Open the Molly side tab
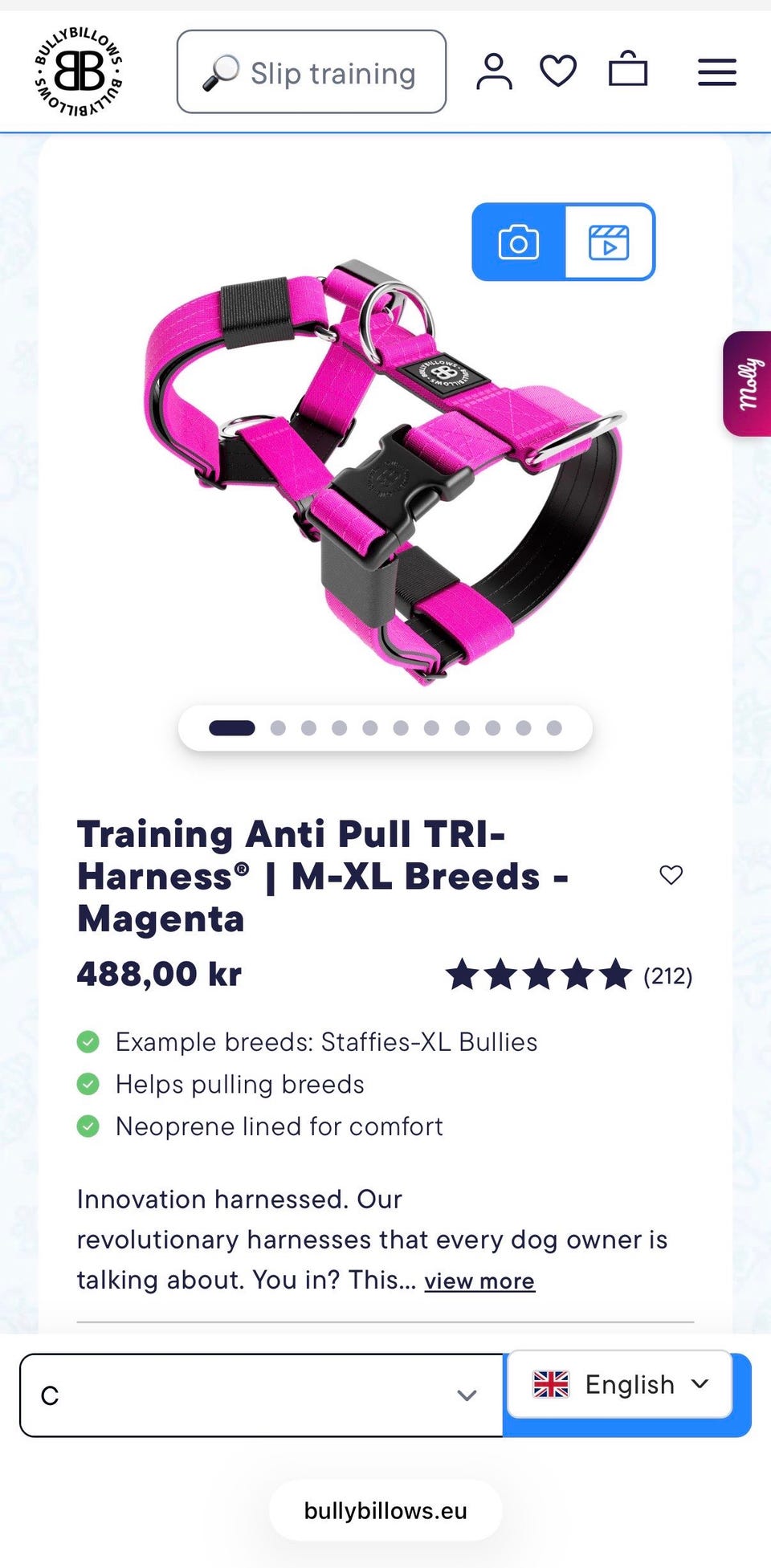This screenshot has height=1568, width=771. click(x=748, y=384)
